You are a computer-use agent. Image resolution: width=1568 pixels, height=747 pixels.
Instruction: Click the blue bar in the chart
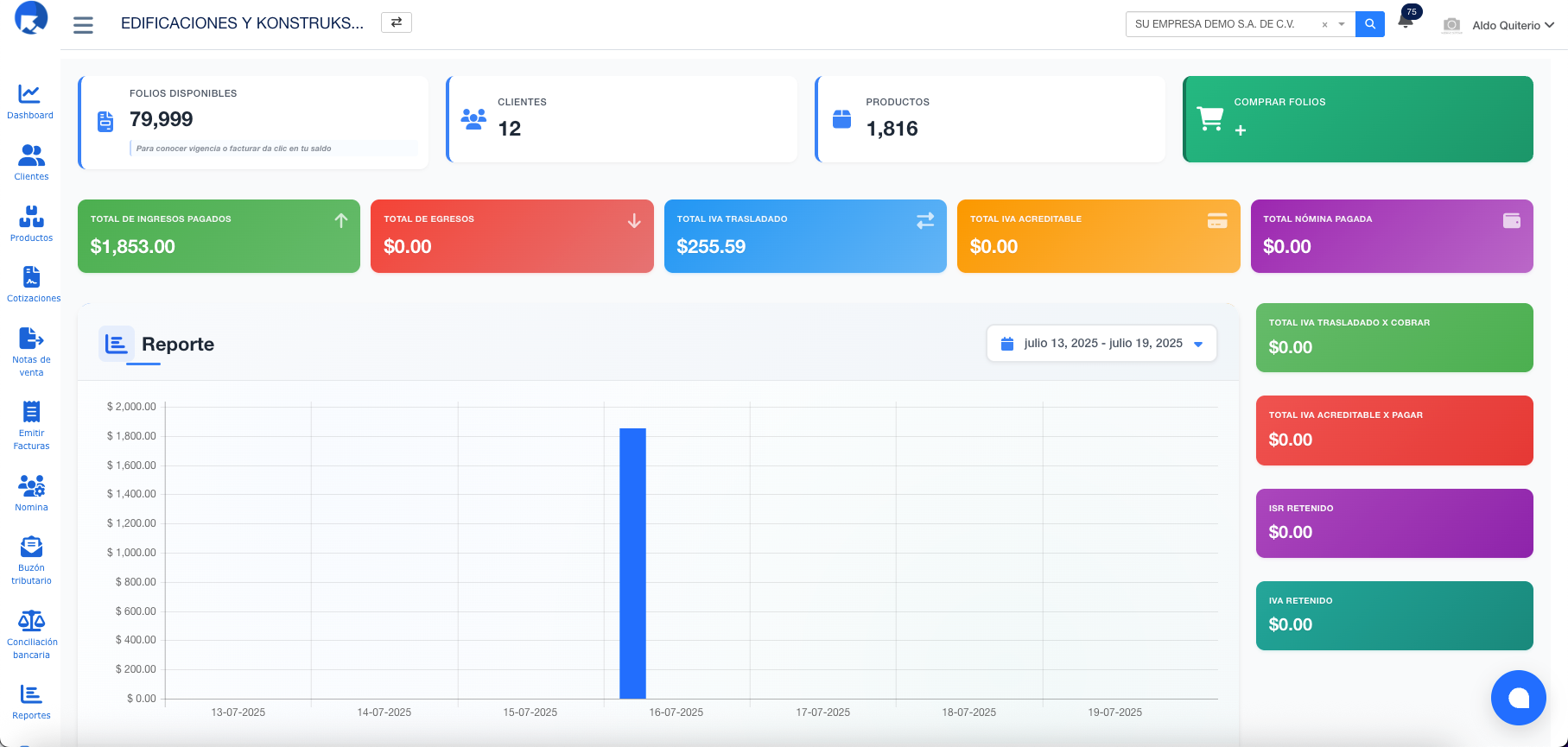click(x=632, y=563)
